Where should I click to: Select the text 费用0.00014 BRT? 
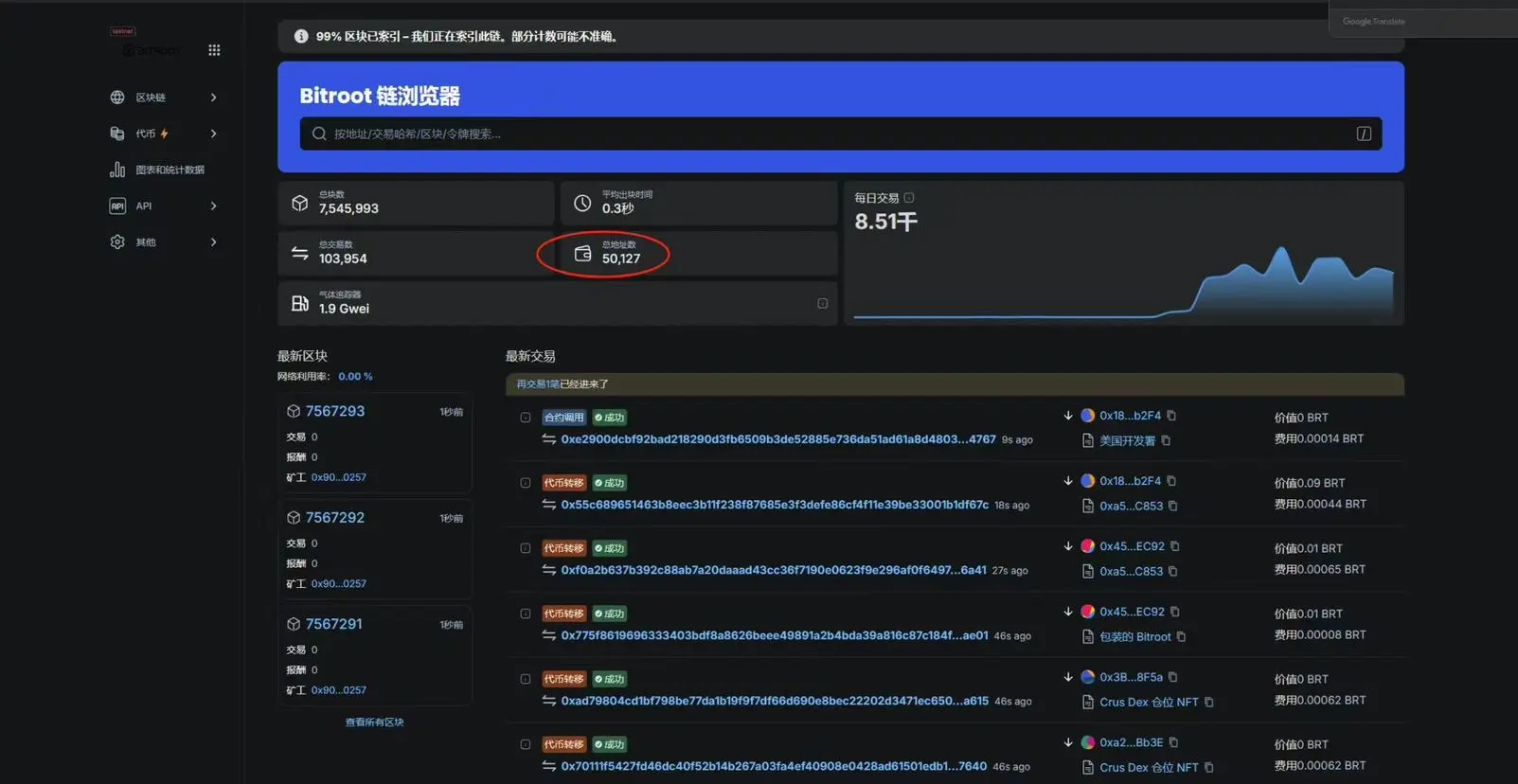(x=1319, y=438)
